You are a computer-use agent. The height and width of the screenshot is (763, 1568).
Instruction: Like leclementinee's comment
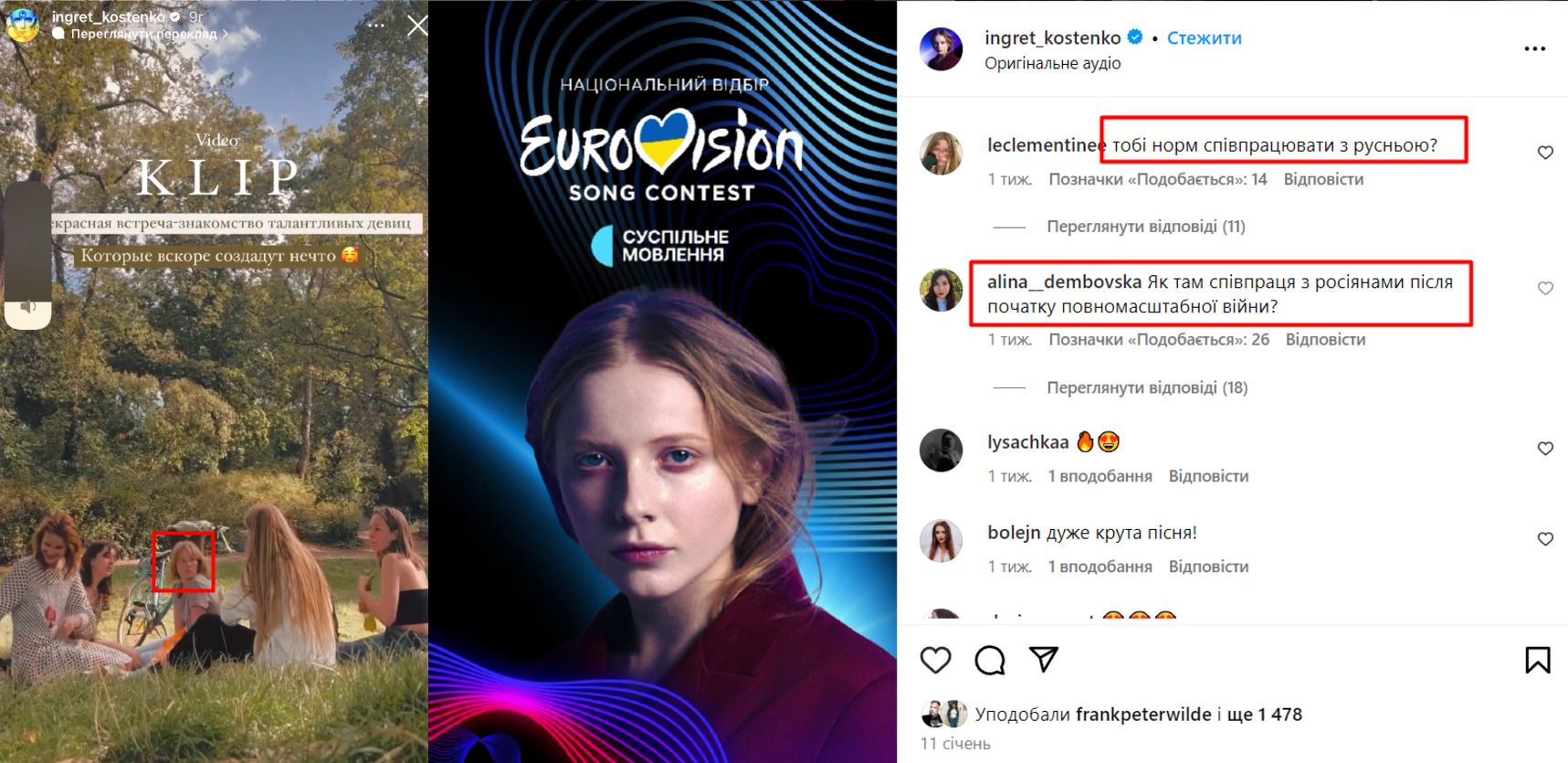coord(1545,153)
